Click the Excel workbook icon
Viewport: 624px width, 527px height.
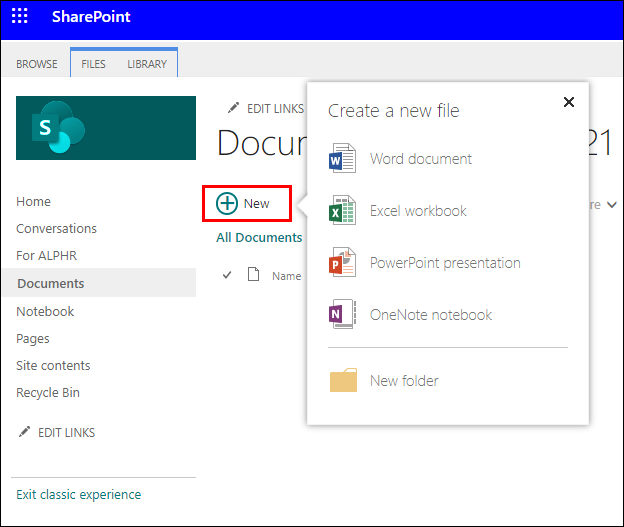point(342,210)
